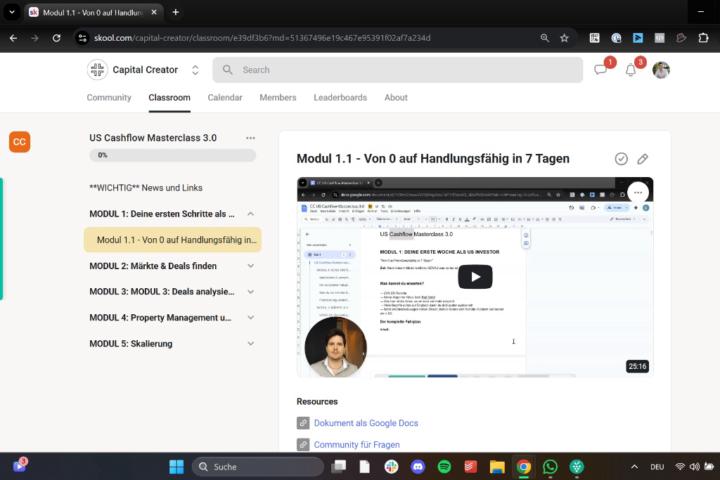Click the orange CC group badge in sidebar
The image size is (720, 480).
pyautogui.click(x=19, y=141)
